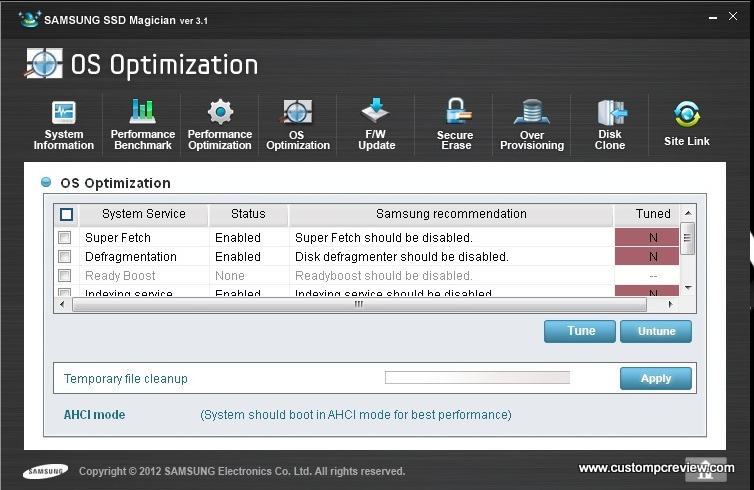
Task: Click the Untune button
Action: click(x=656, y=331)
